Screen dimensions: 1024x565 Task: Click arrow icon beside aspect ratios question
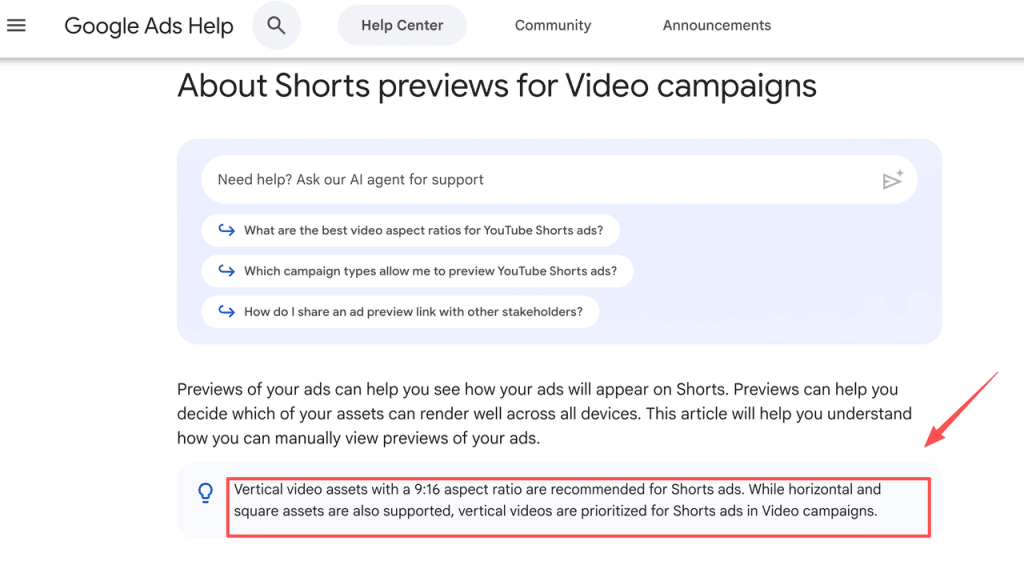click(x=227, y=230)
